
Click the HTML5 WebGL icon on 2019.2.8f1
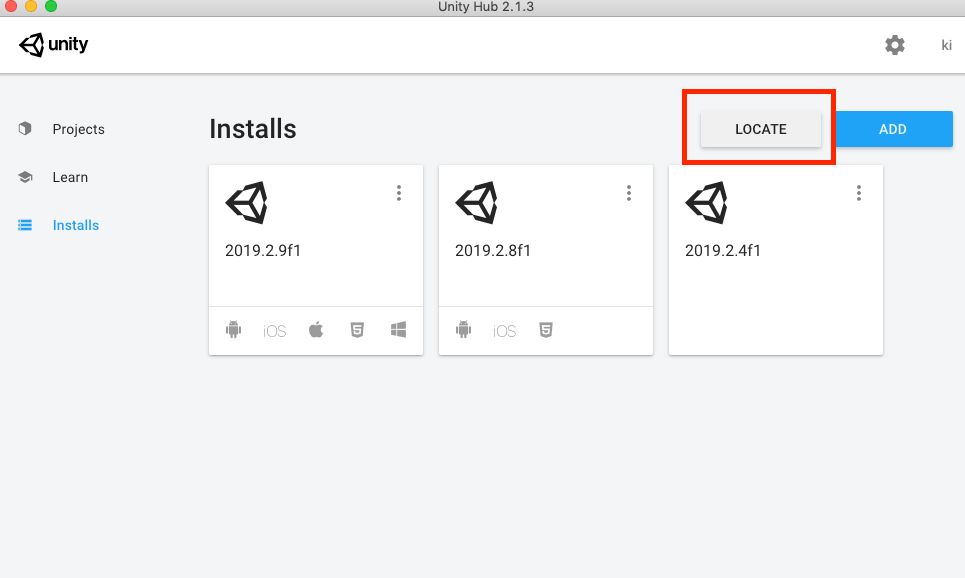[x=546, y=330]
